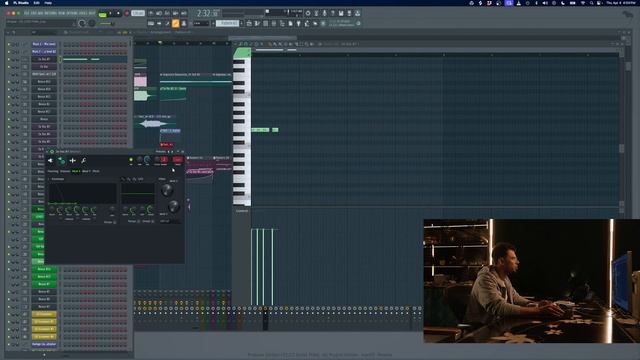Switch to the Pitch tab in channel settings

click(96, 171)
